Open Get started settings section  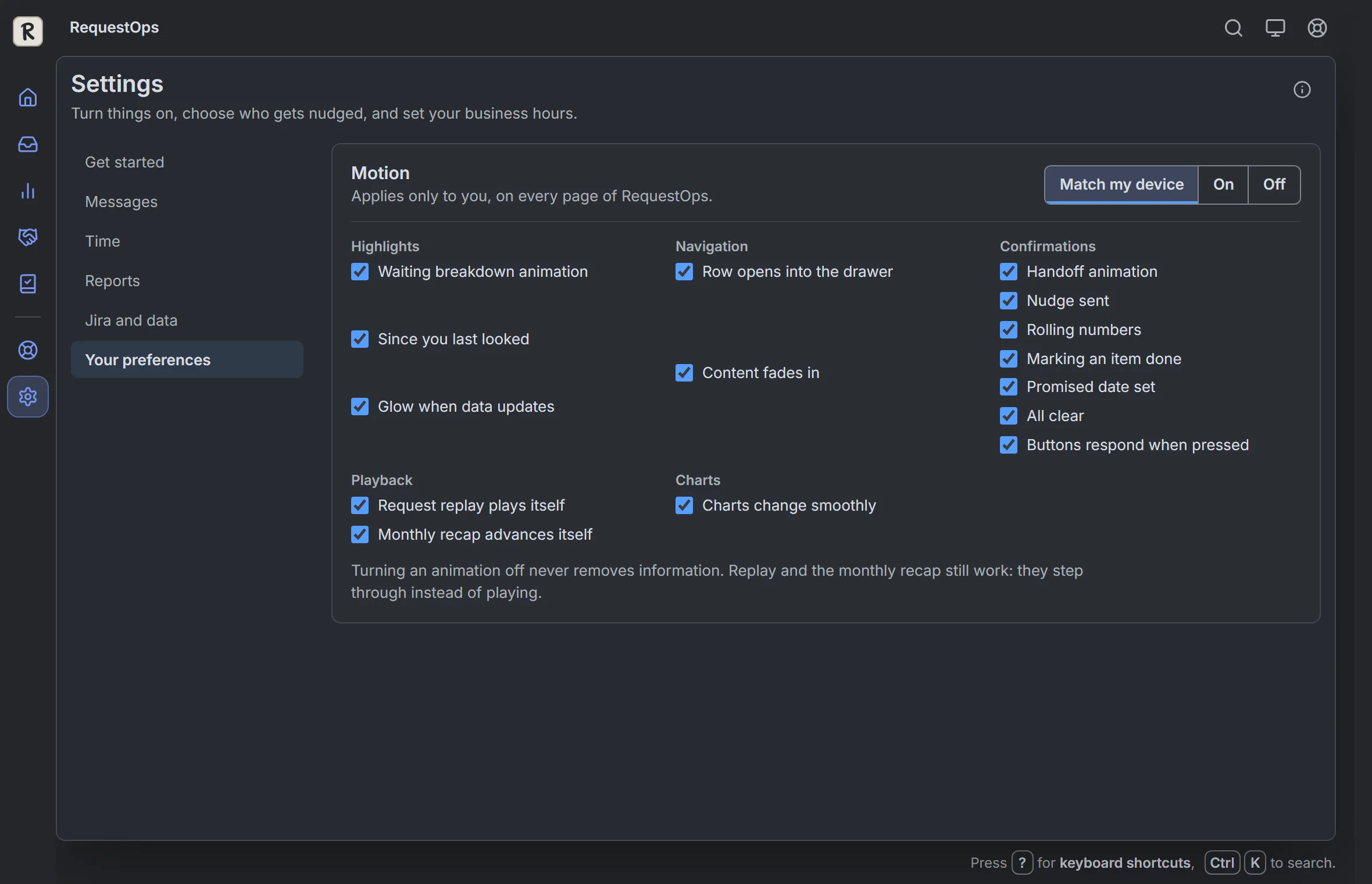point(187,162)
